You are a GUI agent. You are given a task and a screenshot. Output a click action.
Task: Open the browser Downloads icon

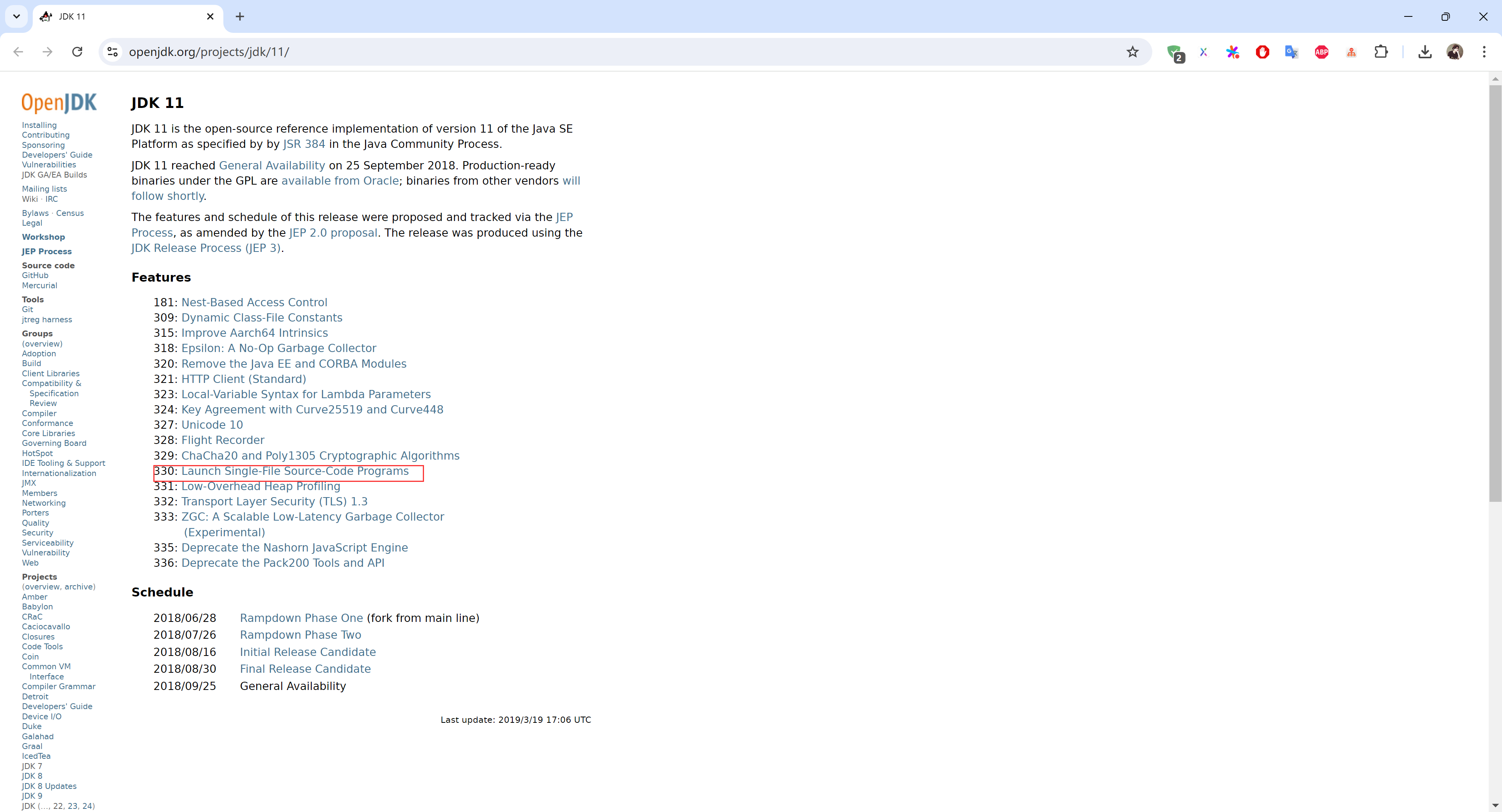coord(1425,52)
